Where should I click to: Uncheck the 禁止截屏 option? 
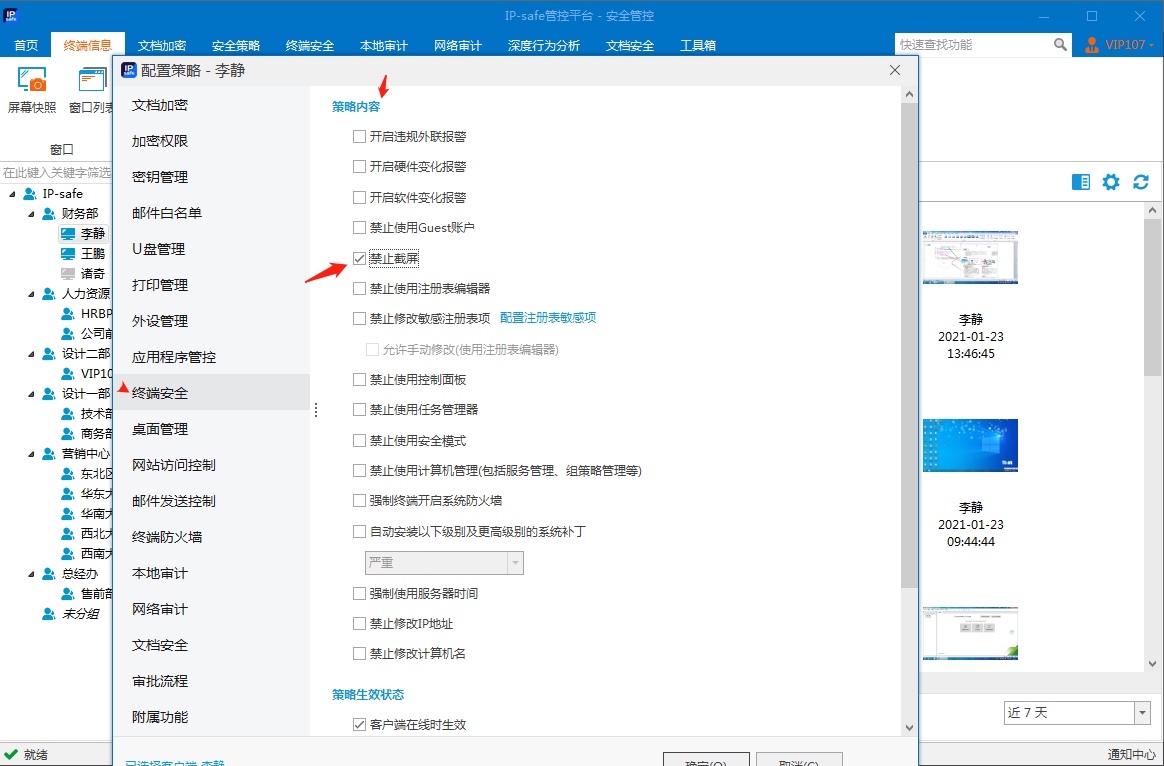pos(359,258)
